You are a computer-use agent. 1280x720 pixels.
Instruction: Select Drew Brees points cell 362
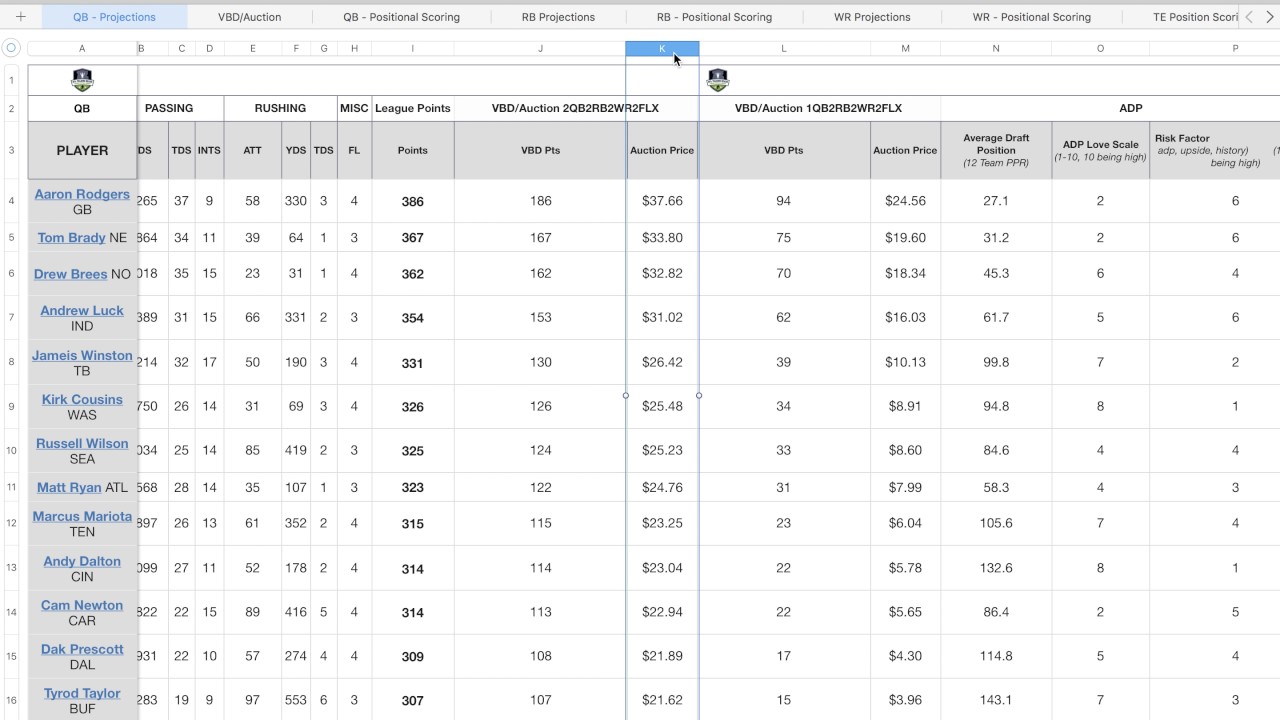pos(413,274)
